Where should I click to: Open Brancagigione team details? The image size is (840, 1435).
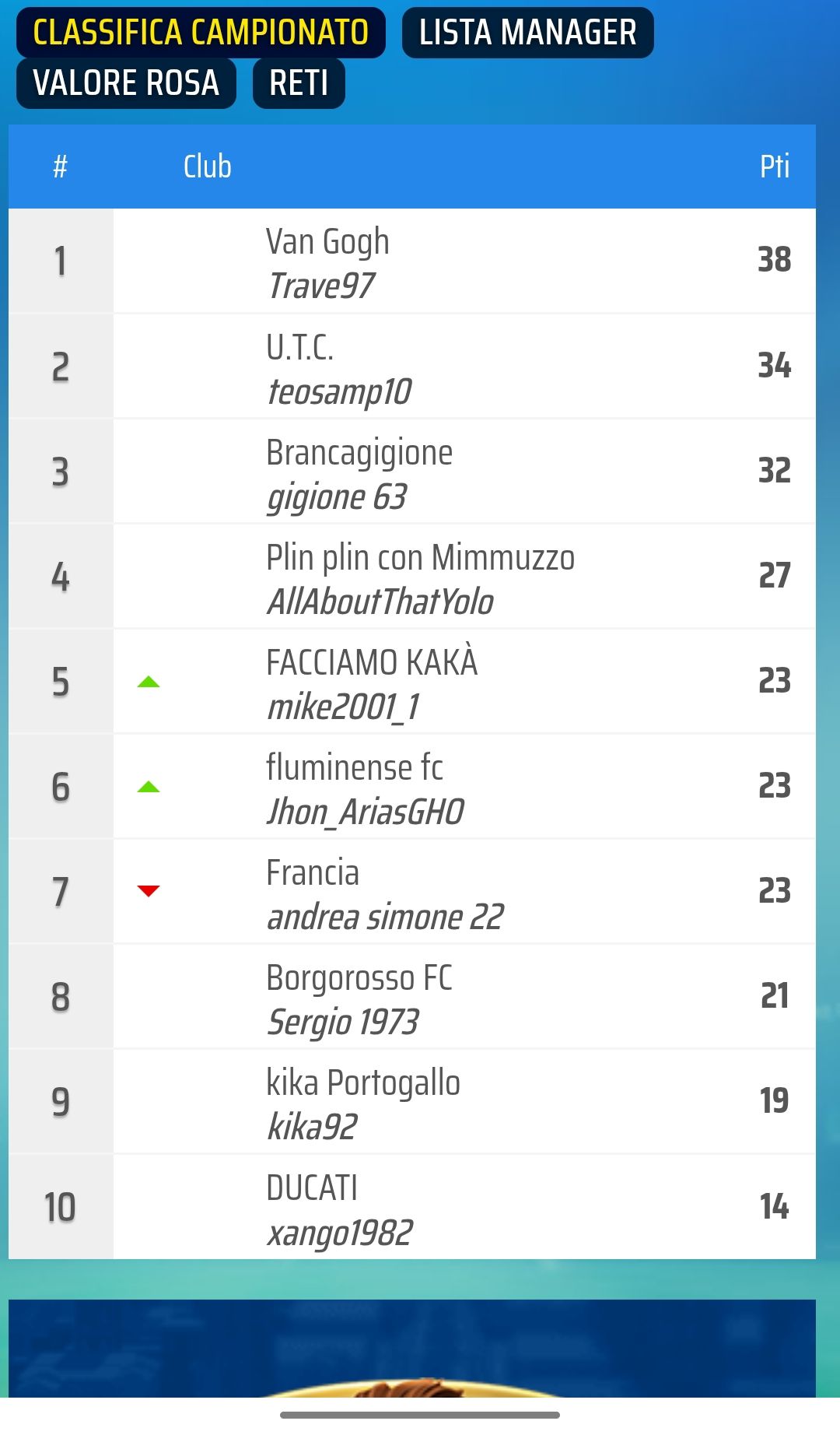[412, 471]
